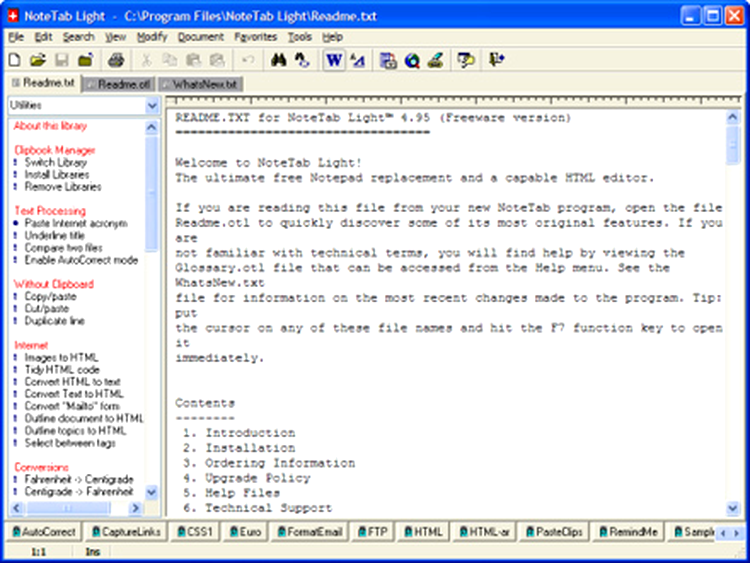Image resolution: width=750 pixels, height=563 pixels.
Task: Run the Switch Library clip
Action: [x=55, y=162]
